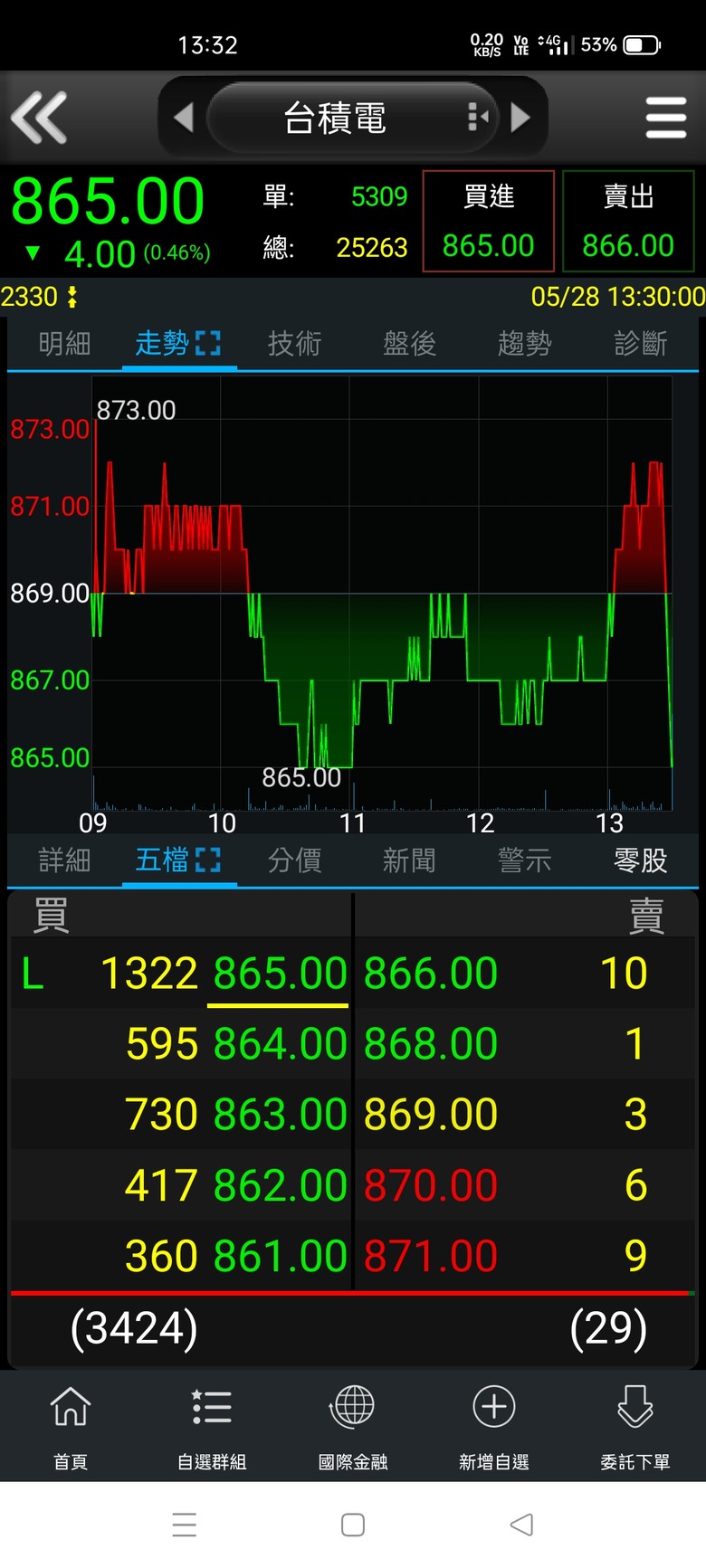The image size is (706, 1568).
Task: Open the 新聞 tab
Action: tap(409, 860)
